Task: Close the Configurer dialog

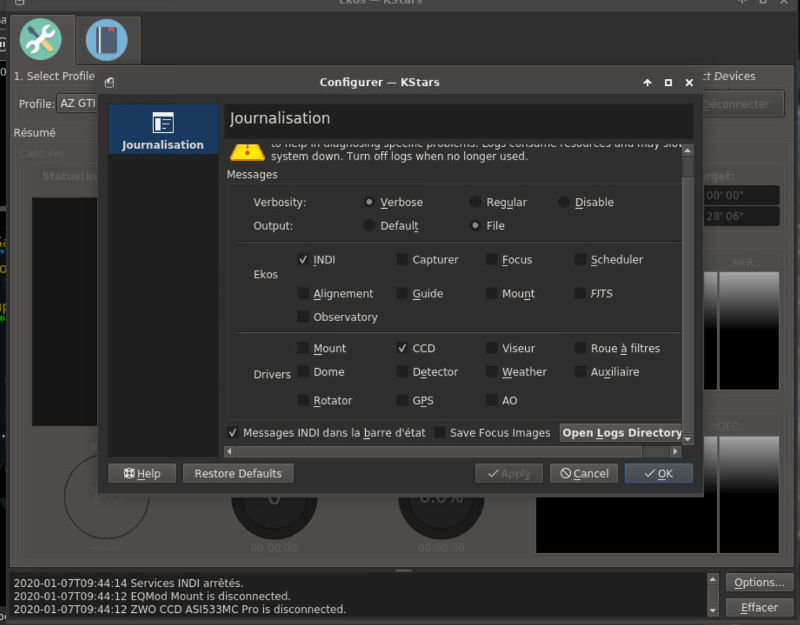Action: point(689,83)
